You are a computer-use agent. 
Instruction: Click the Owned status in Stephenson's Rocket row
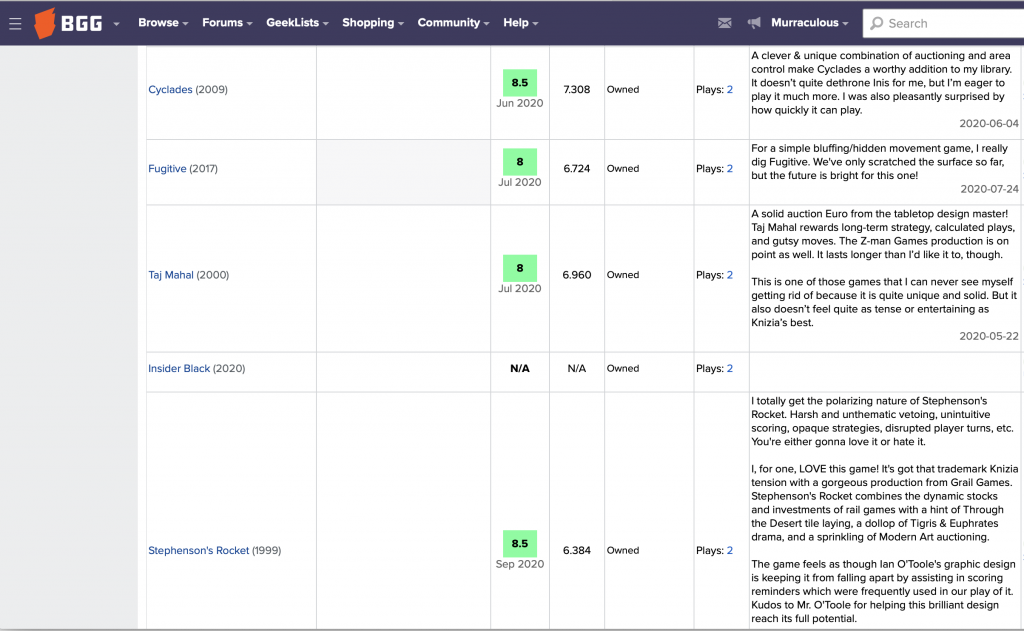pyautogui.click(x=623, y=551)
